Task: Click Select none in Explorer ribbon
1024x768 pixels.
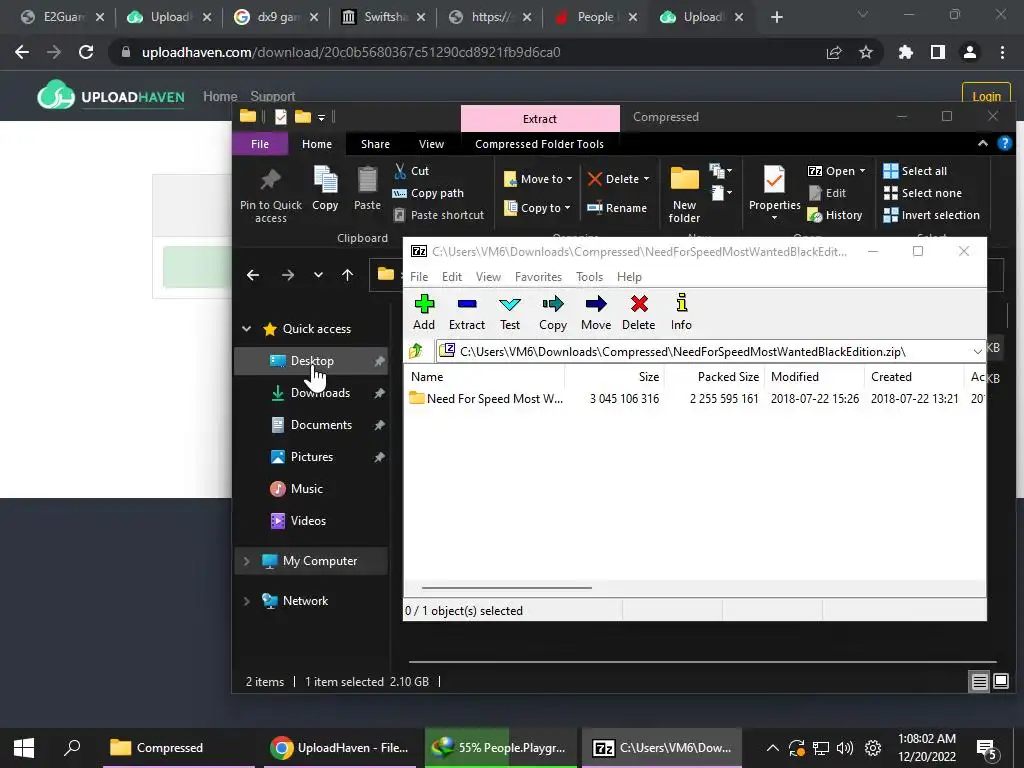Action: [923, 193]
